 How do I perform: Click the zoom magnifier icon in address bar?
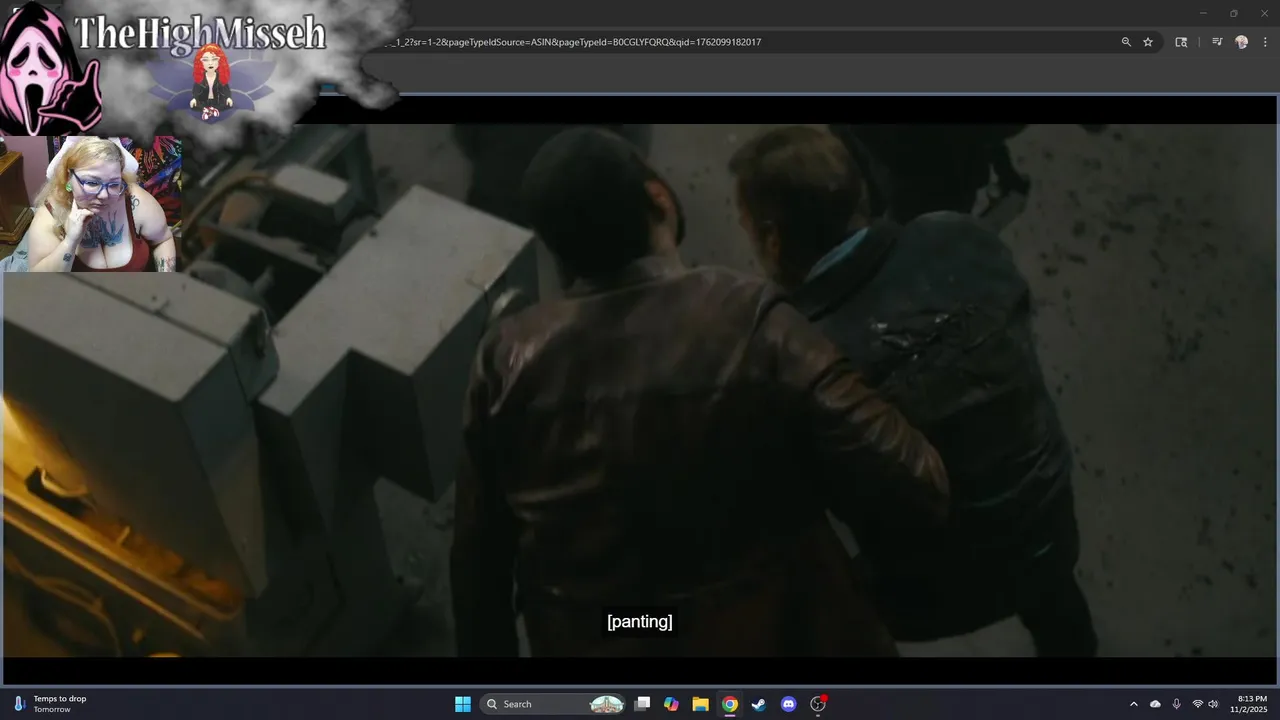pos(1126,42)
